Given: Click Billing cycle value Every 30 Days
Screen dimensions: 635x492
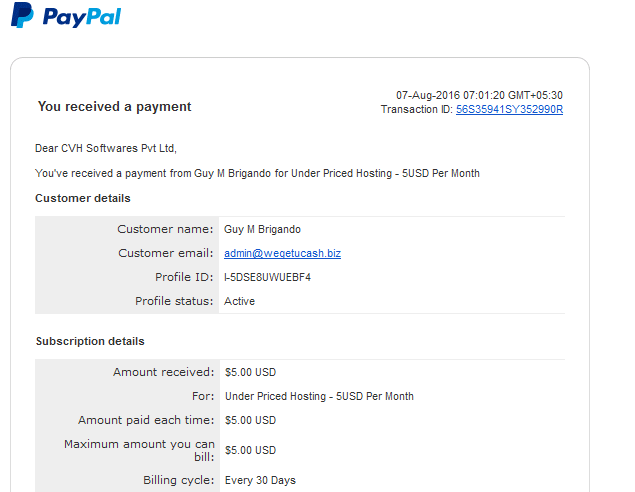Looking at the screenshot, I should pyautogui.click(x=260, y=480).
